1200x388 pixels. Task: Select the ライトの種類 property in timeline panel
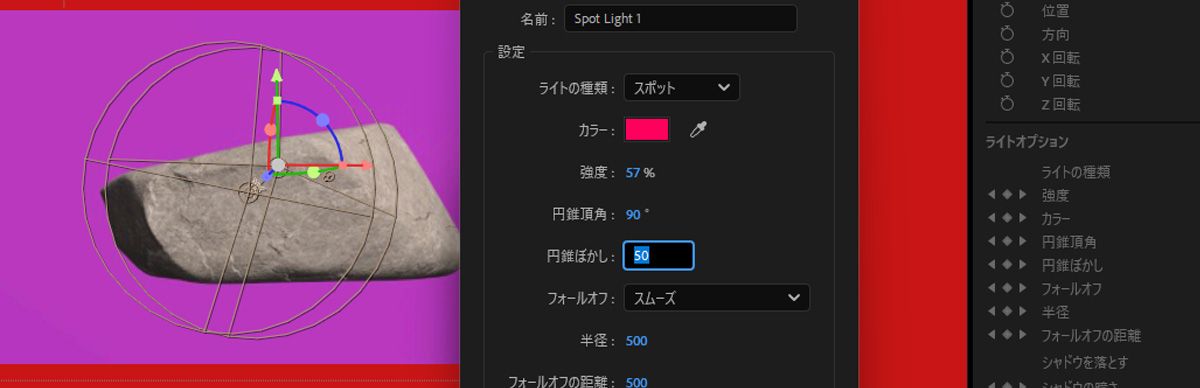[1076, 172]
